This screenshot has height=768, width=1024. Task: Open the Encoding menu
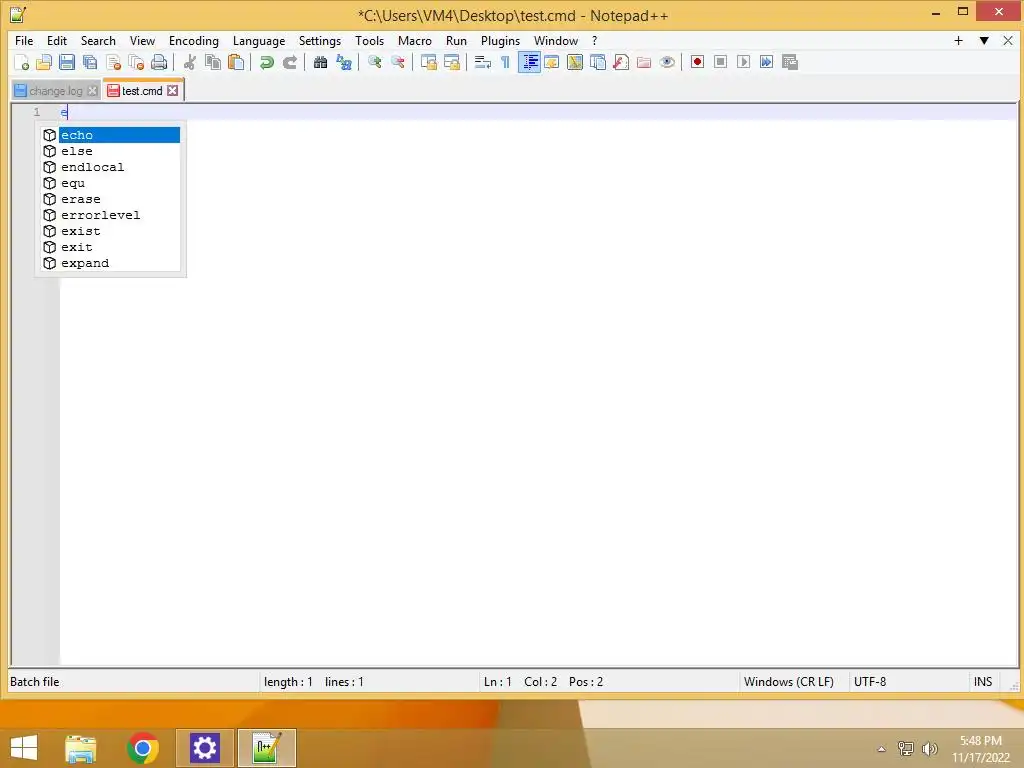coord(193,40)
